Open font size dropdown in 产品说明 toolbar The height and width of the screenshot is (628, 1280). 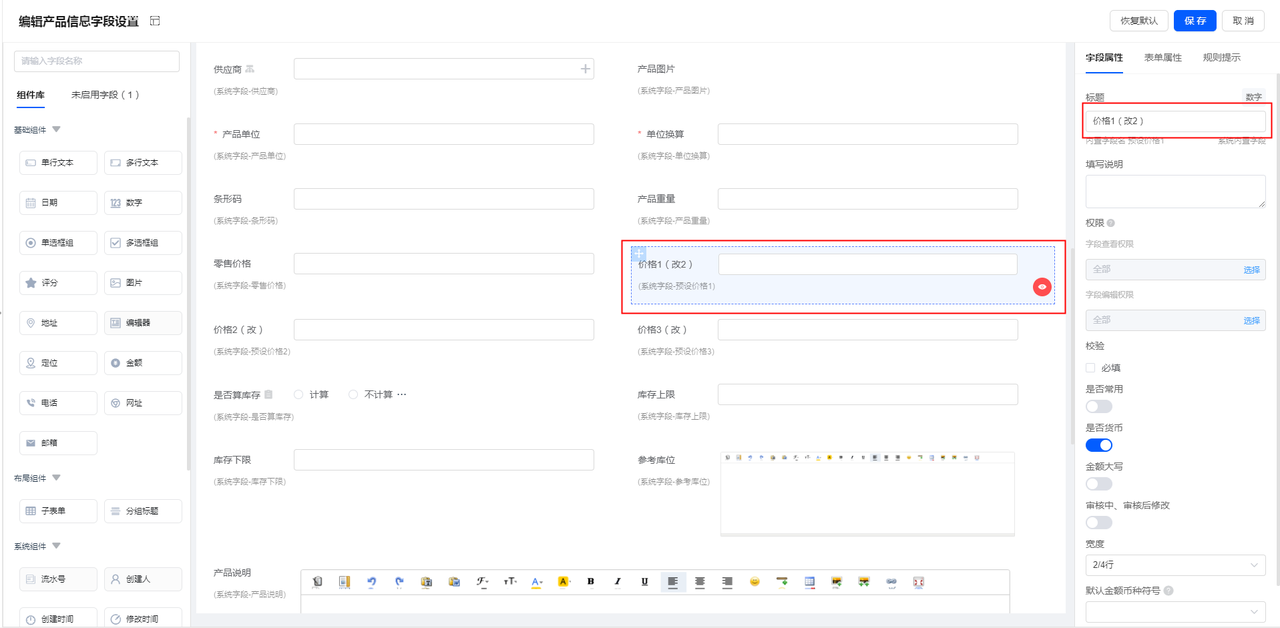click(509, 581)
